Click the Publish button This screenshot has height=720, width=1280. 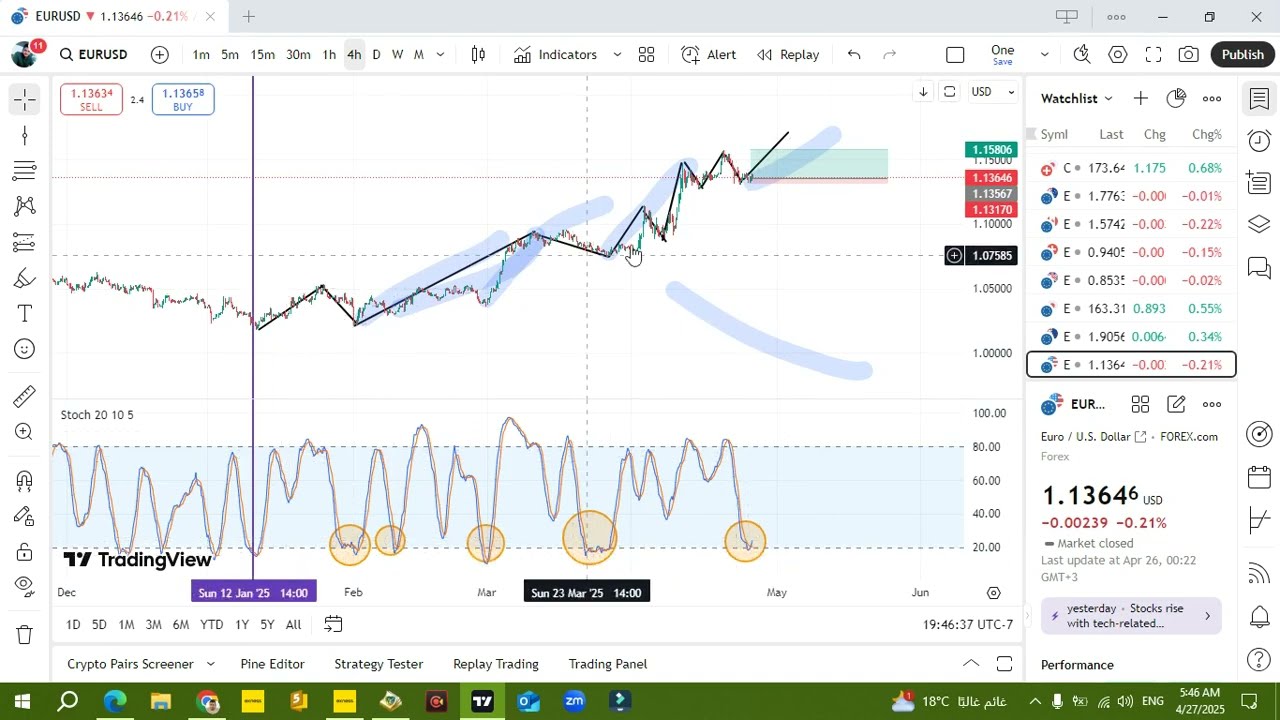[x=1243, y=55]
